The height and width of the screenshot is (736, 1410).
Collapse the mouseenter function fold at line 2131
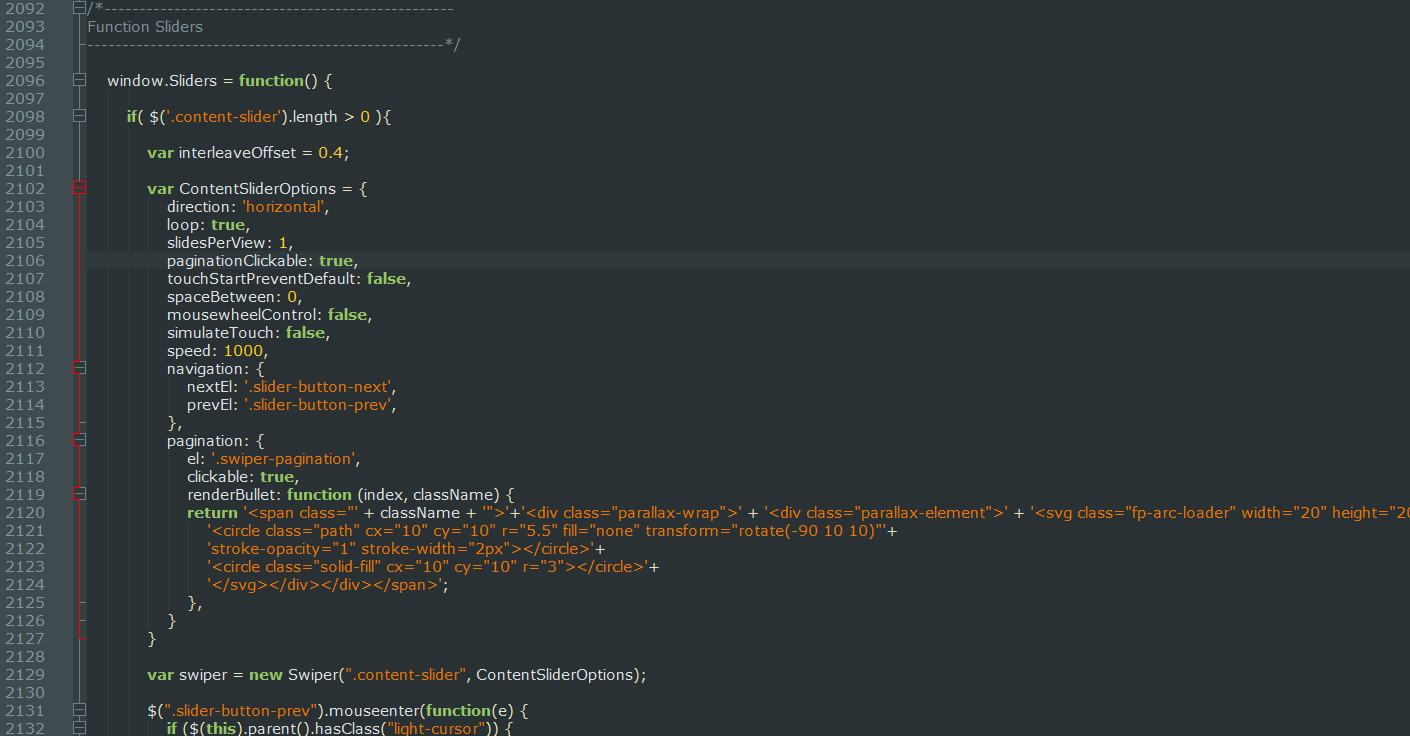pyautogui.click(x=80, y=711)
